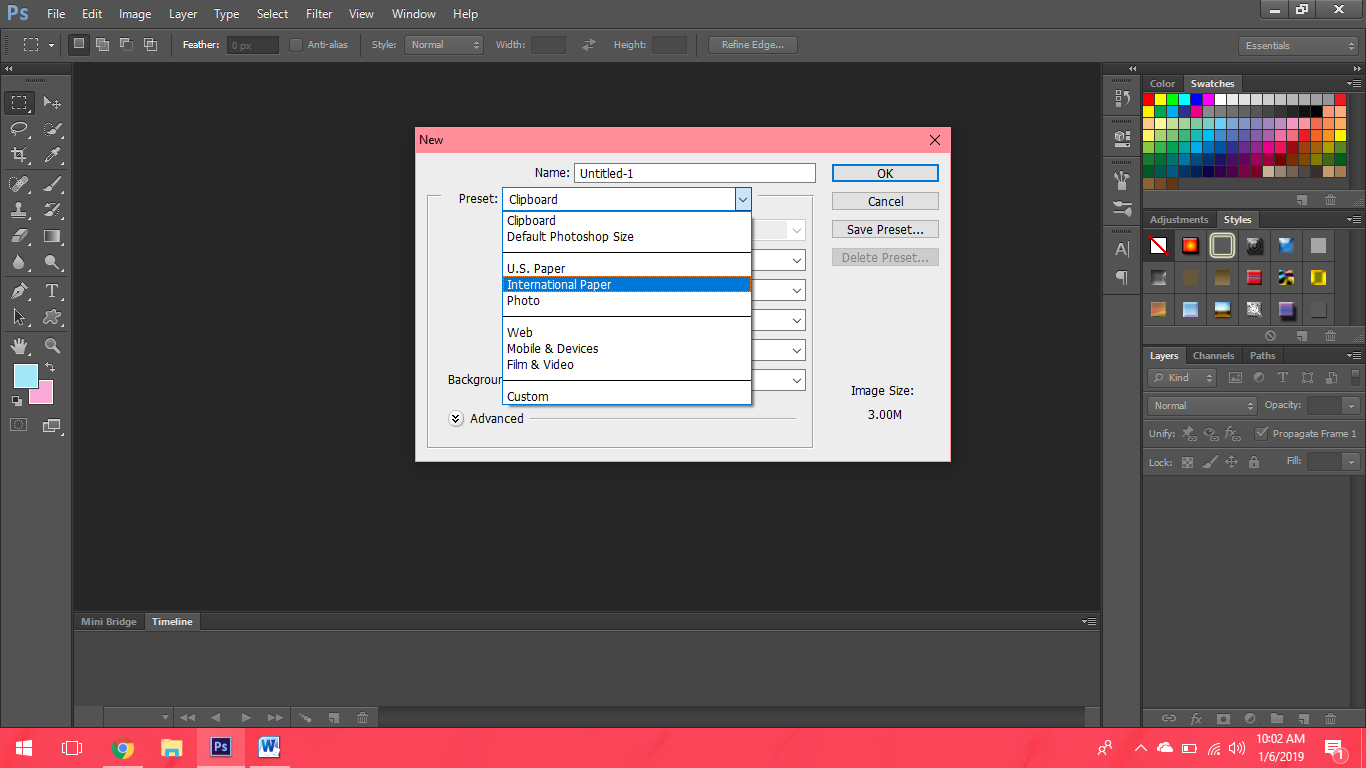Open the Opacity dropdown arrow

pos(1352,406)
